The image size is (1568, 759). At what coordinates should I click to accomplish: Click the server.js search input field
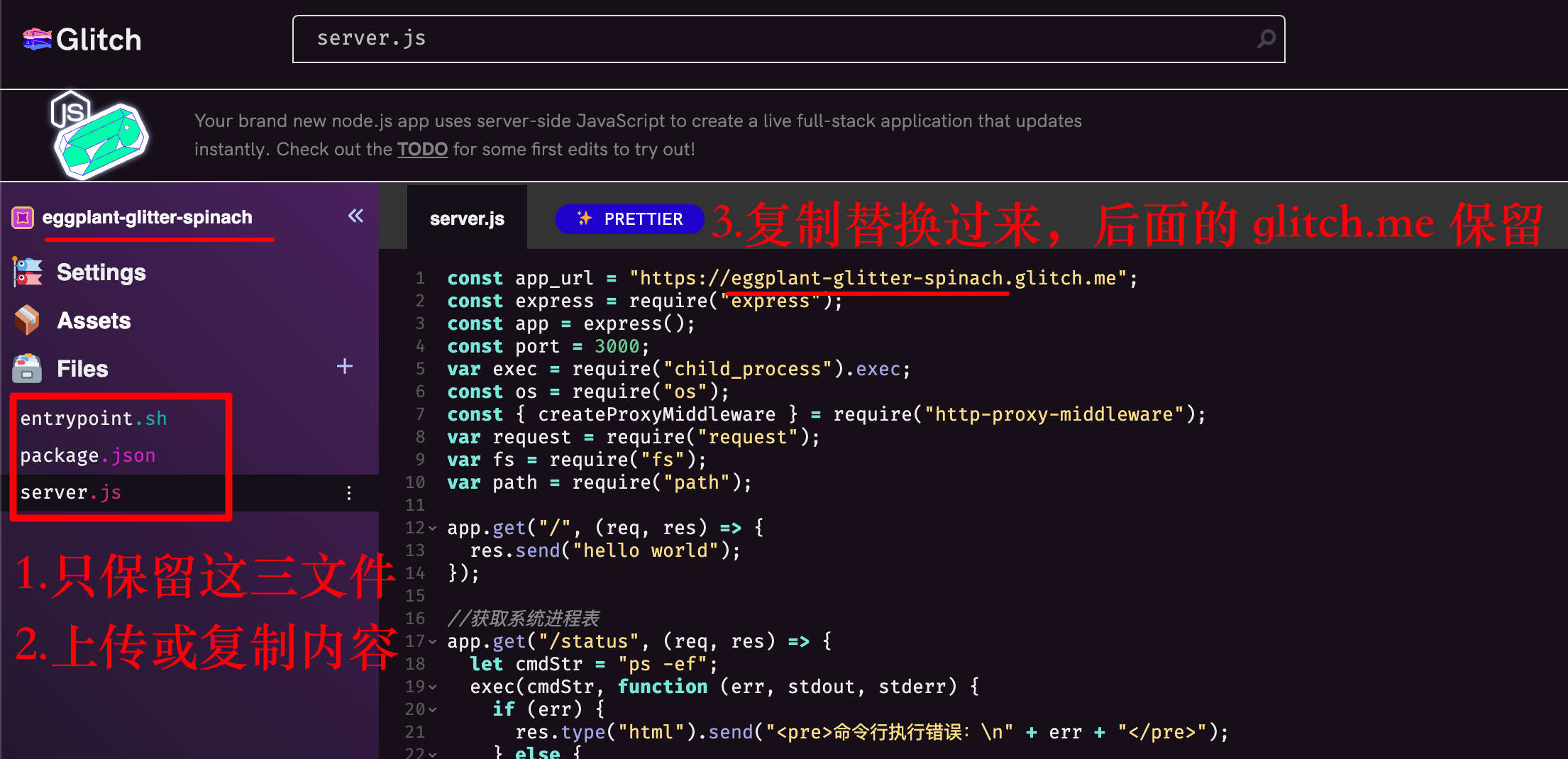pos(788,39)
